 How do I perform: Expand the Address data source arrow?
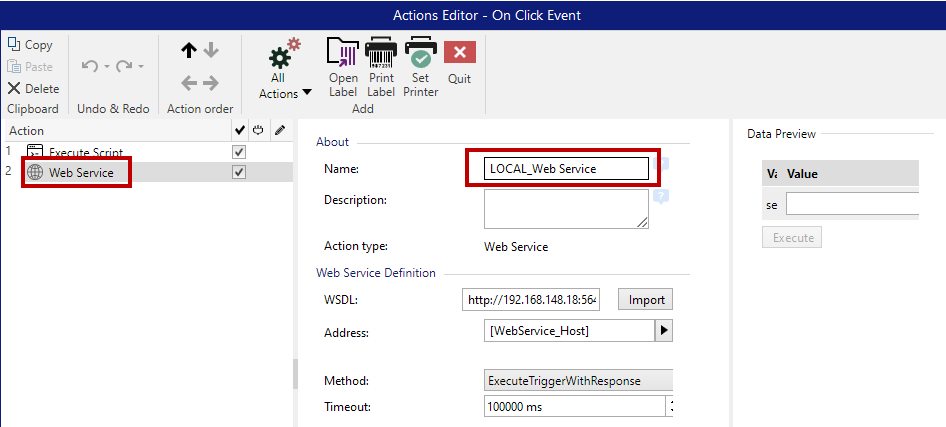(663, 331)
